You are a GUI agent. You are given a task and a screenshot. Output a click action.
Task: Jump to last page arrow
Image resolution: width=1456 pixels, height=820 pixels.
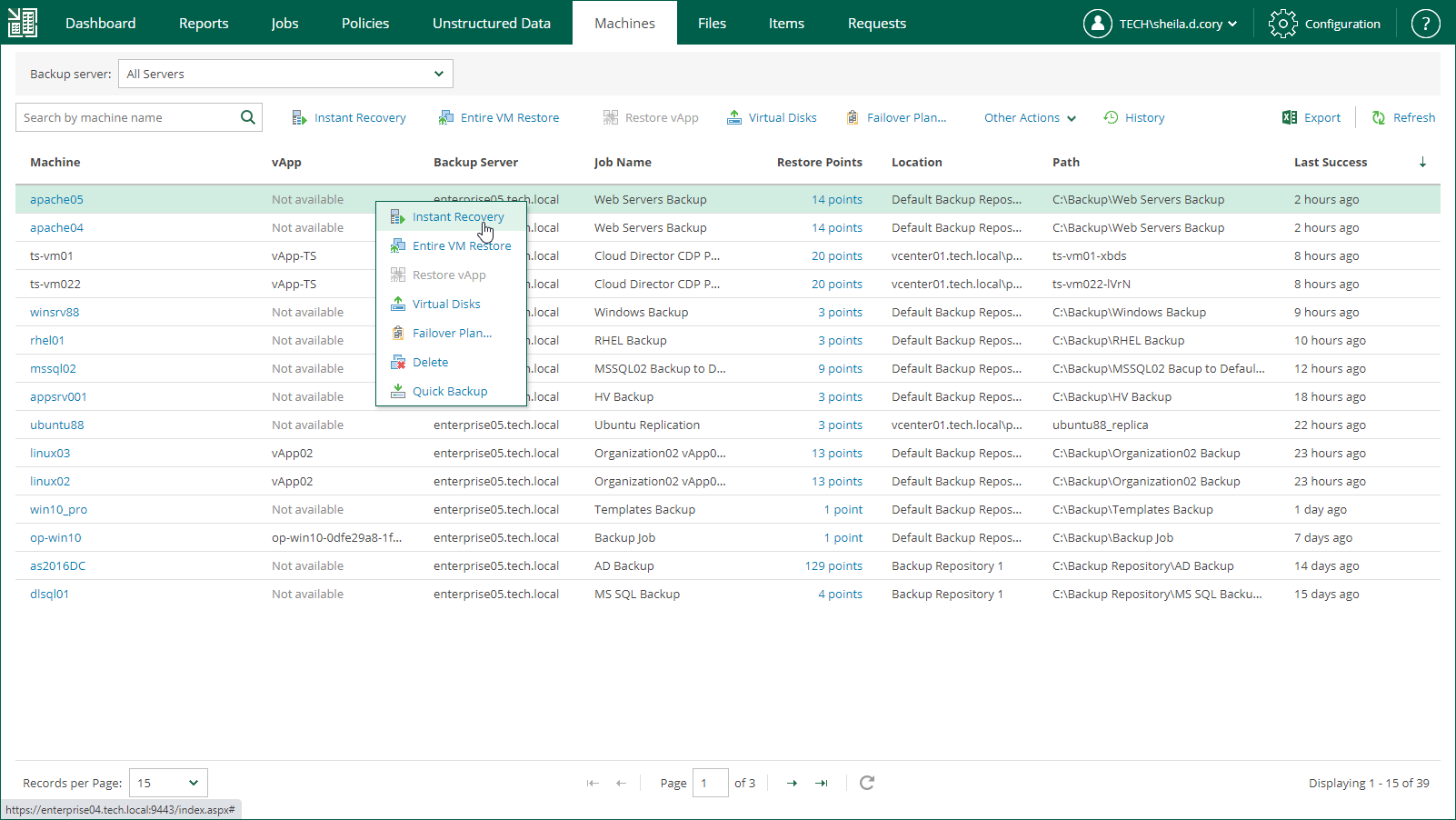click(822, 783)
